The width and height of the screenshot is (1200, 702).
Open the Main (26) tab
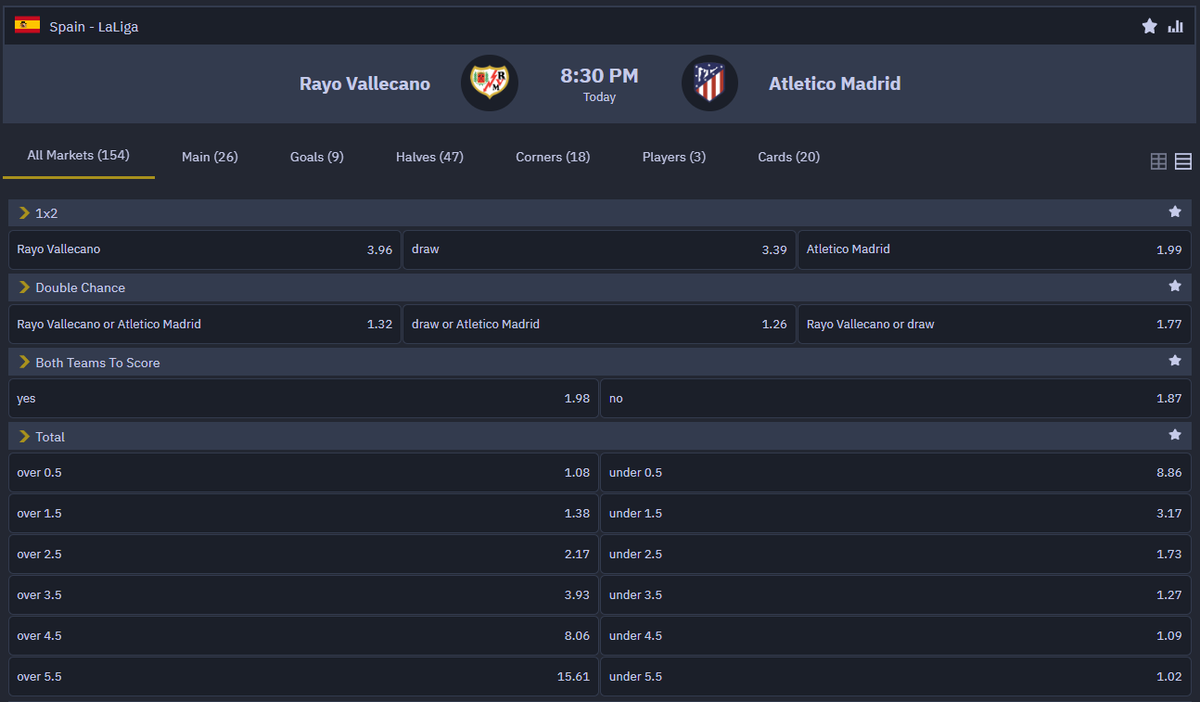[210, 157]
